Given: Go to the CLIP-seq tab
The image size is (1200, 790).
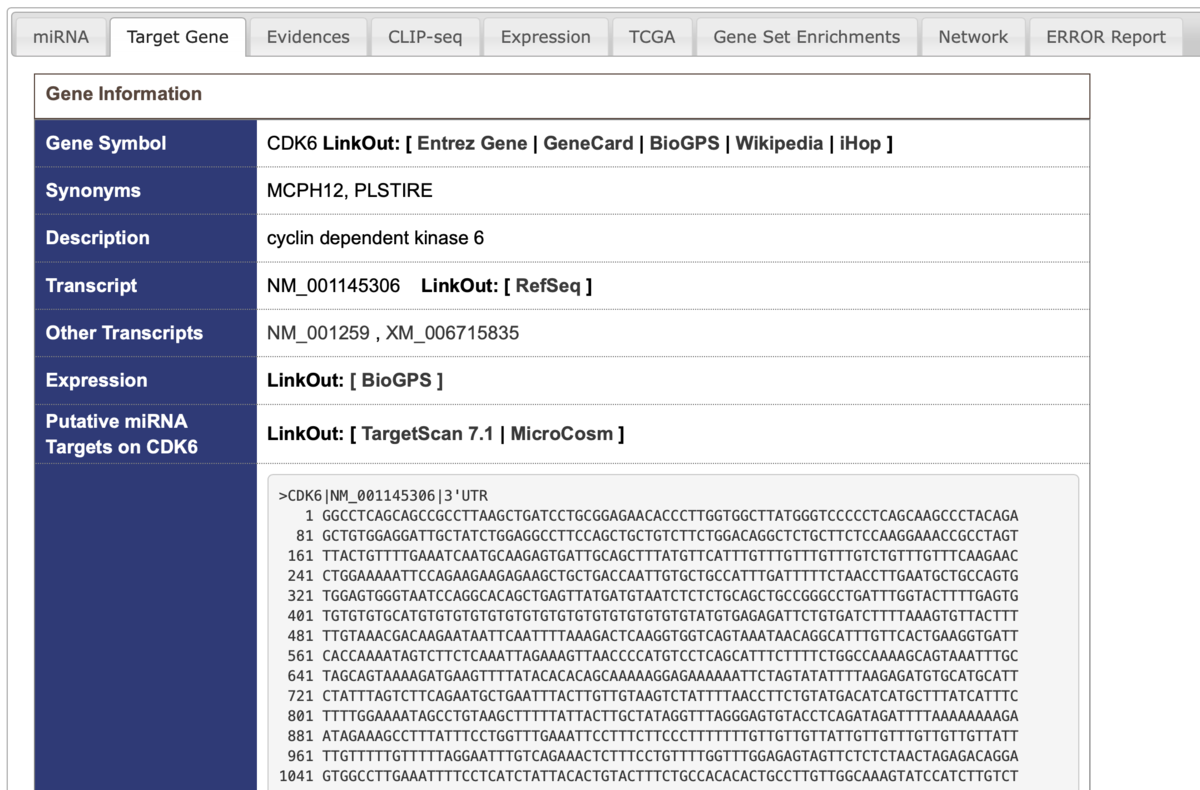Looking at the screenshot, I should 425,37.
